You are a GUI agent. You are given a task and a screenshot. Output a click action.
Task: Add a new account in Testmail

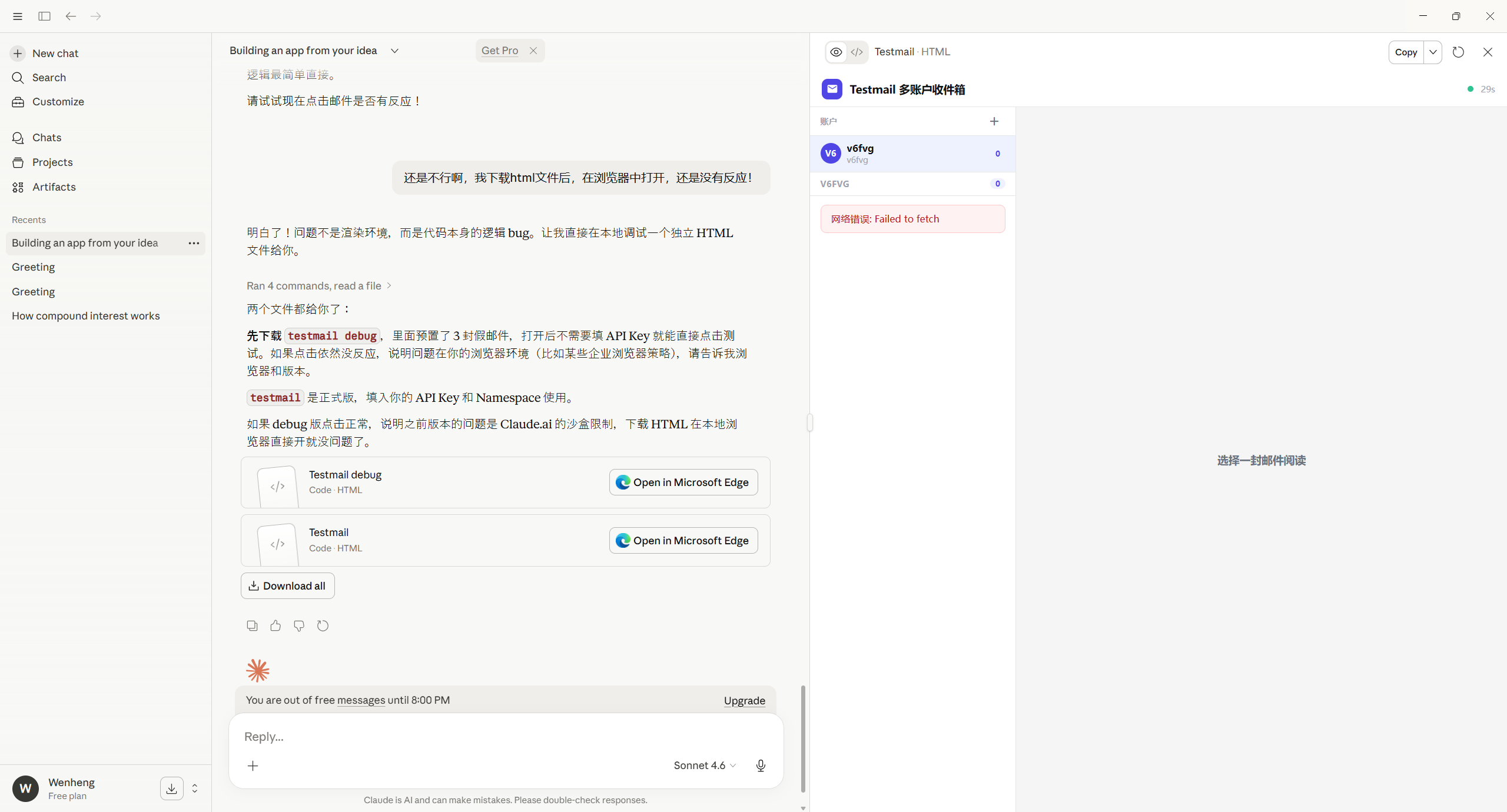pyautogui.click(x=994, y=121)
